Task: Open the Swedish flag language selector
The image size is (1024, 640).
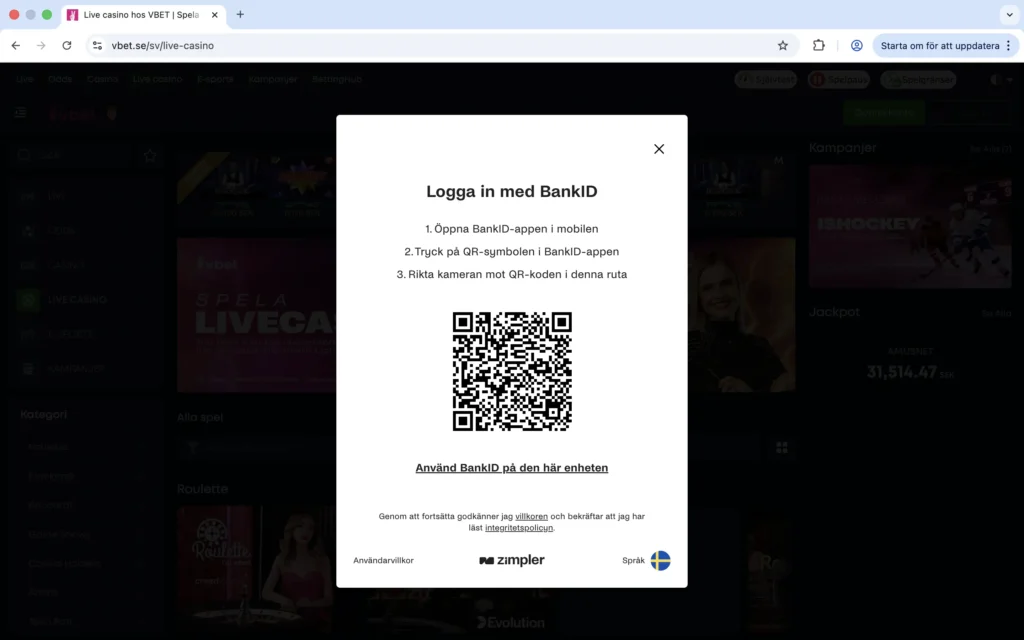Action: coord(660,561)
